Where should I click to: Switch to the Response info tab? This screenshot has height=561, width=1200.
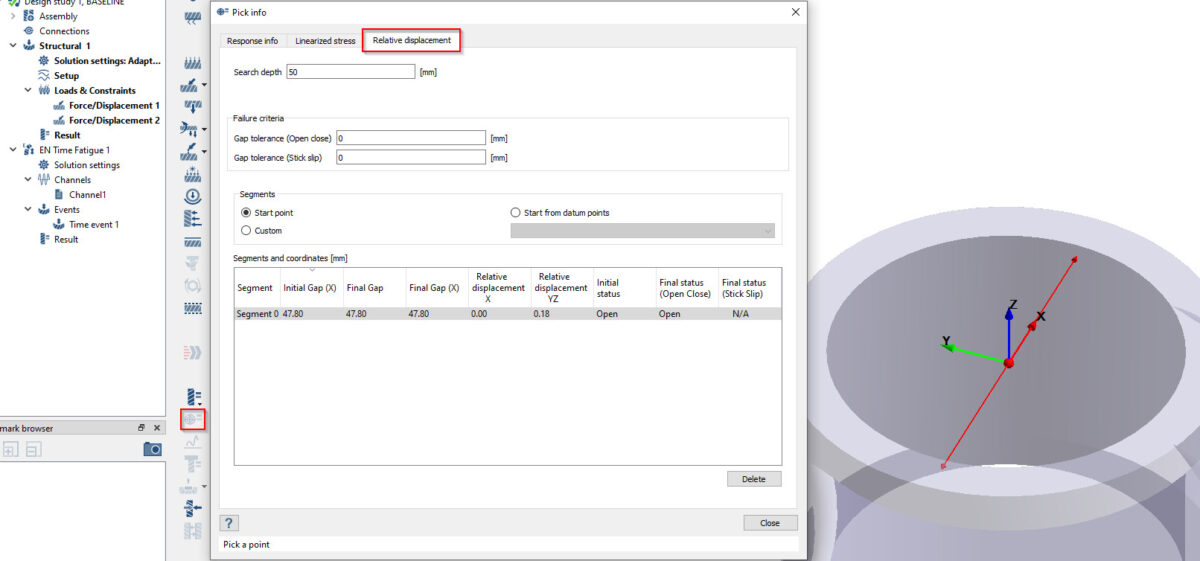pos(253,41)
